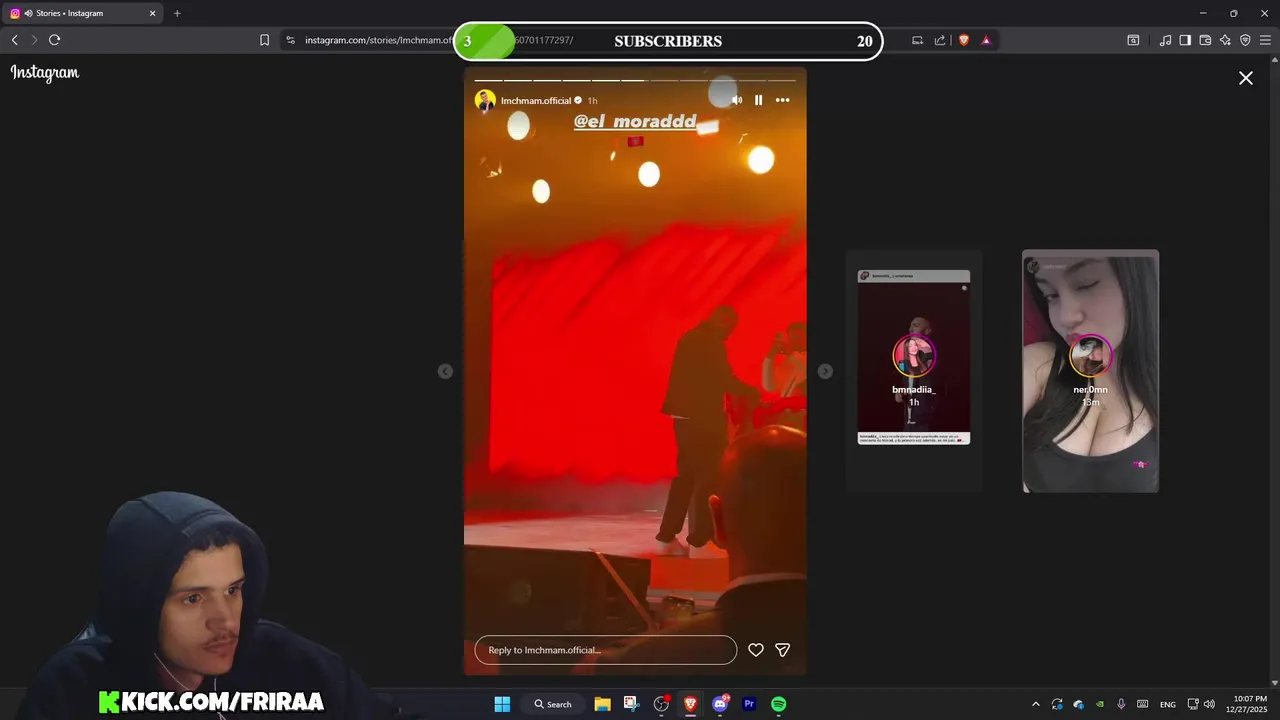Open the lmchmam.official profile name

(x=536, y=100)
